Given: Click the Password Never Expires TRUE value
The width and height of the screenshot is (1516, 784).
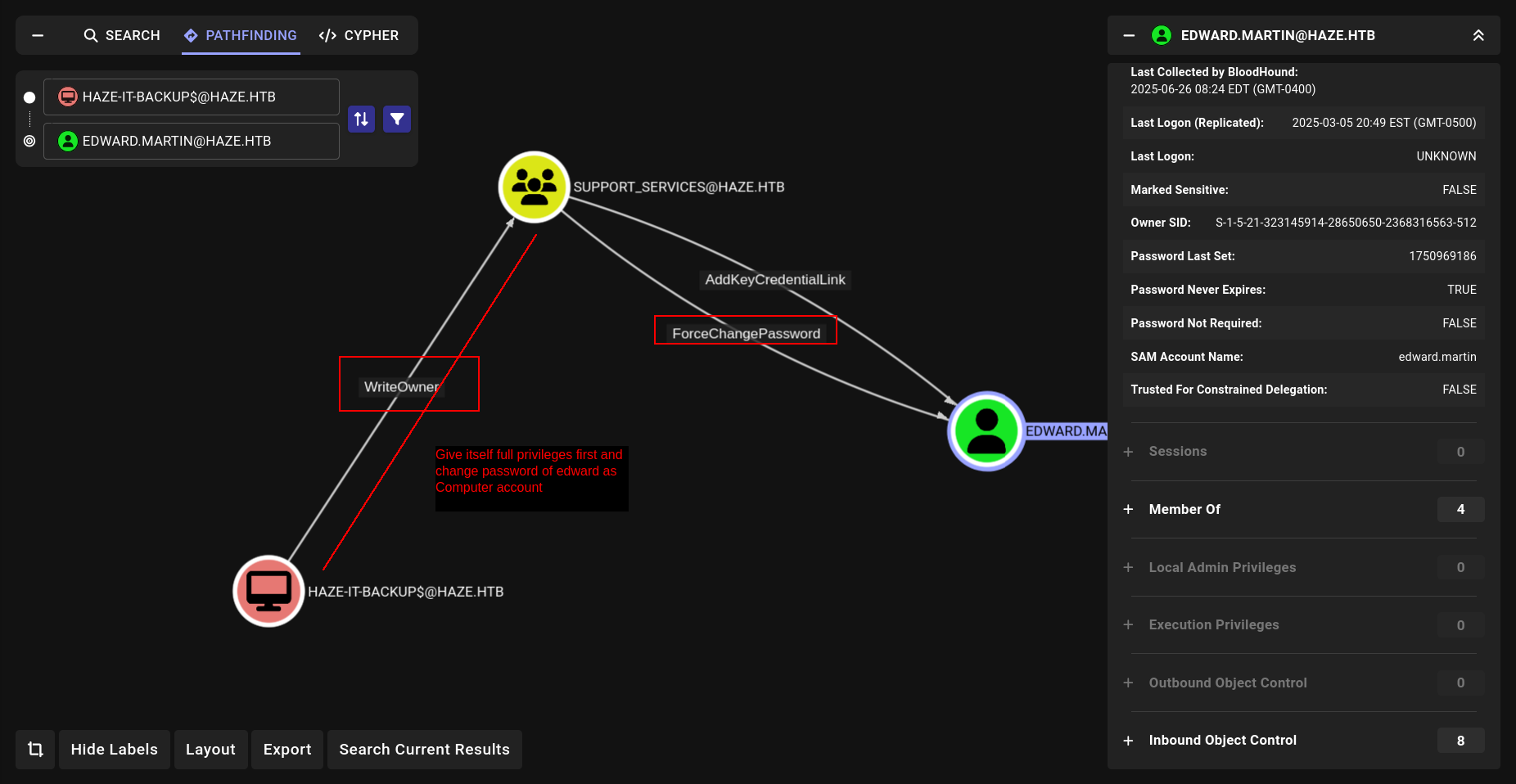Looking at the screenshot, I should point(1462,290).
